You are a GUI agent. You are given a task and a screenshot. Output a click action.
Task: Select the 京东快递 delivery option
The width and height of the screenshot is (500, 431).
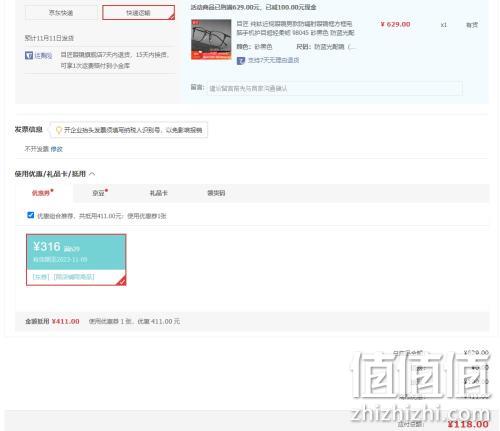tap(61, 13)
